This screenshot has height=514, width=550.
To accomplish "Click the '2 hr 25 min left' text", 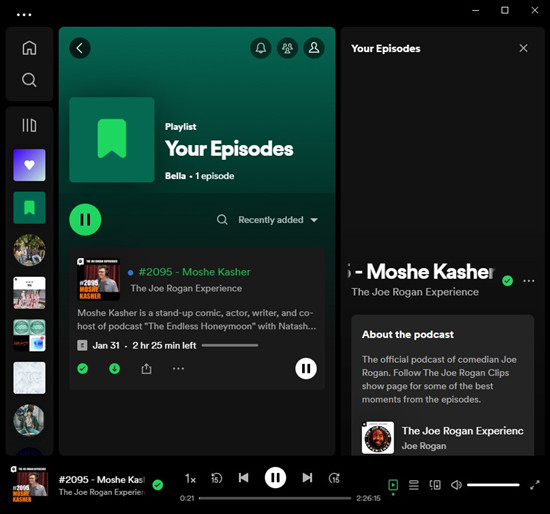I will pyautogui.click(x=164, y=346).
